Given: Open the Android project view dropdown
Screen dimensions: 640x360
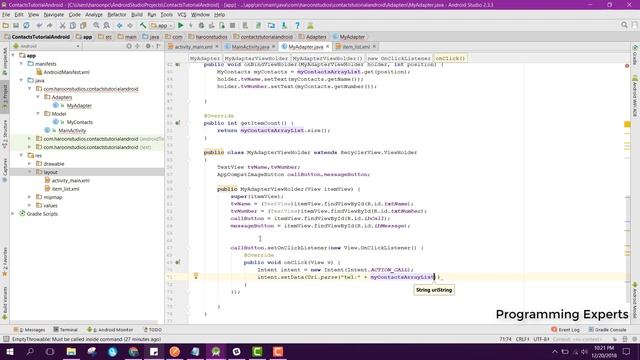Looking at the screenshot, I should (46, 46).
